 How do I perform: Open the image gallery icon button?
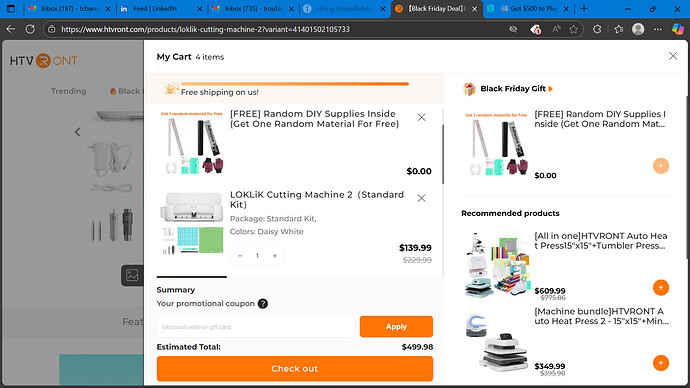pos(132,275)
